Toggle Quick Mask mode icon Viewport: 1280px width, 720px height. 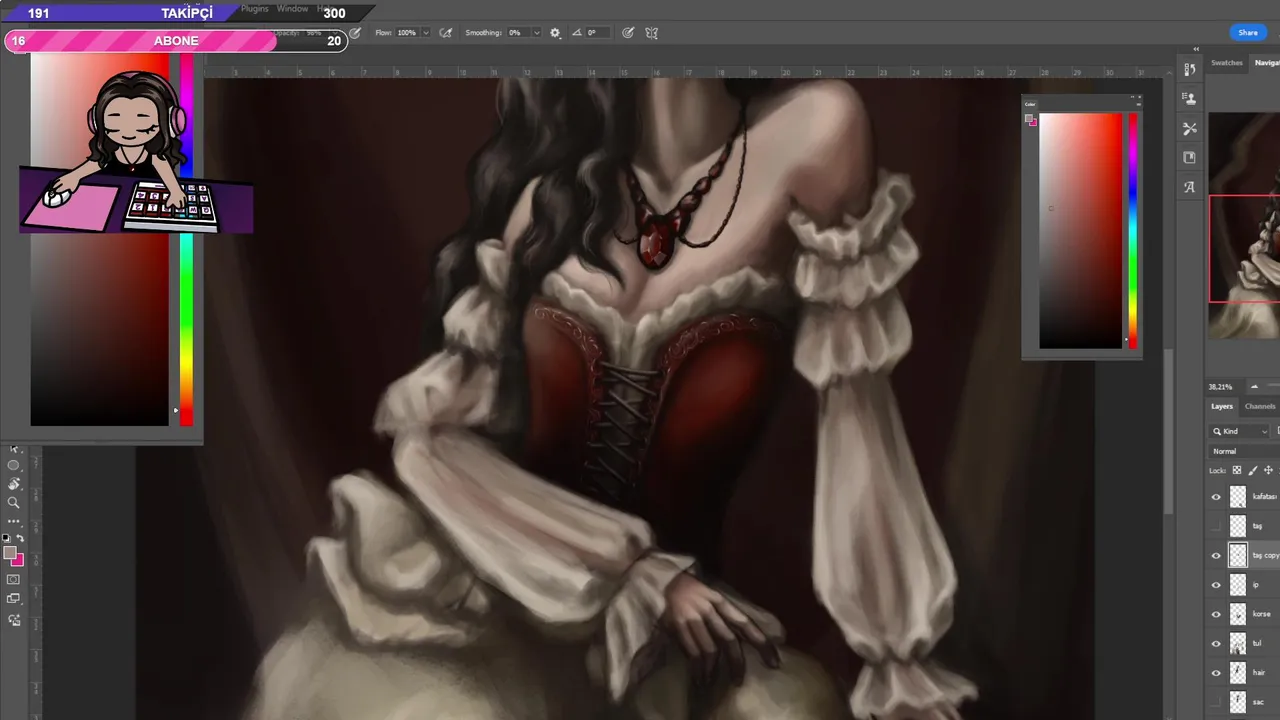tap(13, 580)
